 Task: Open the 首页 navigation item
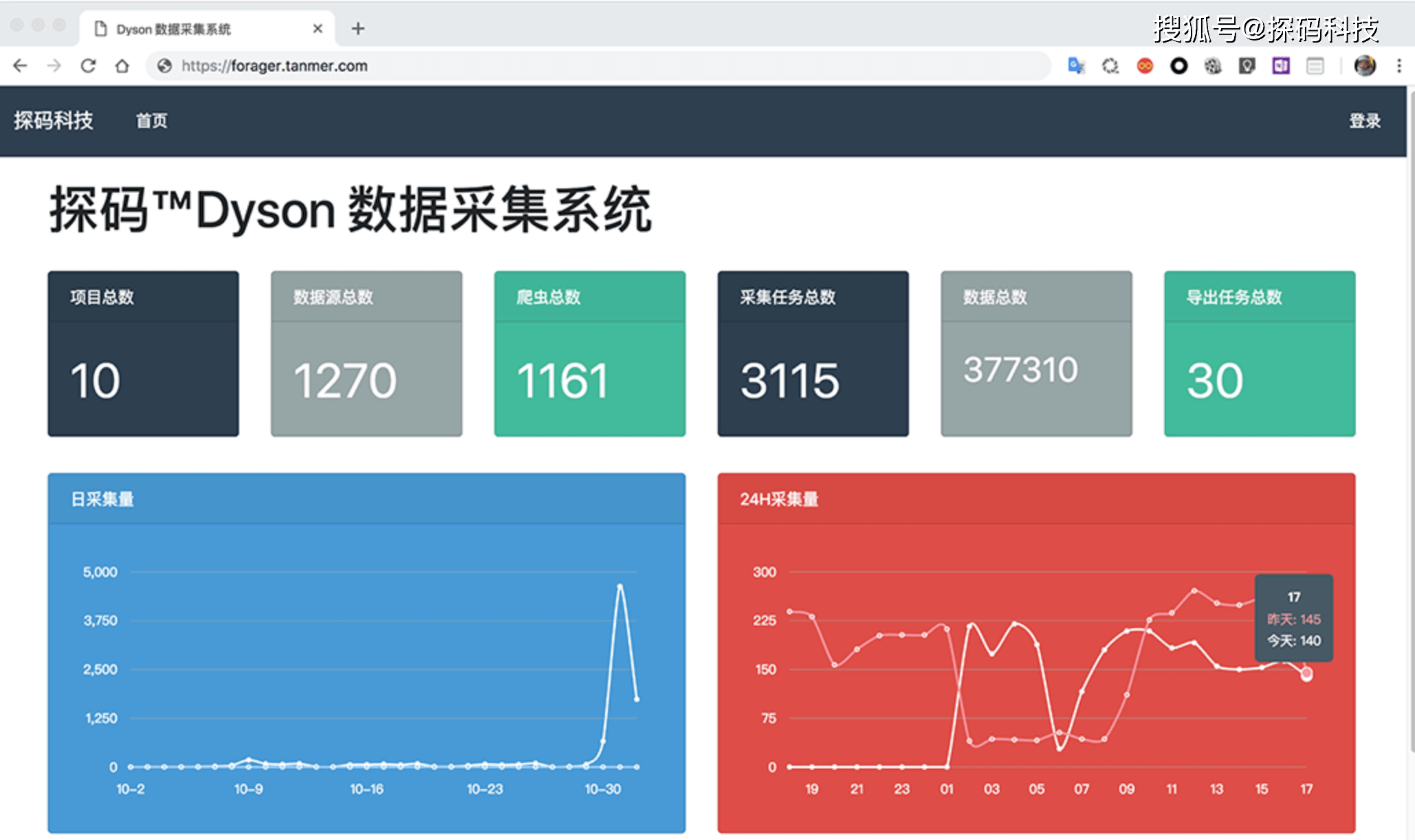pos(152,121)
